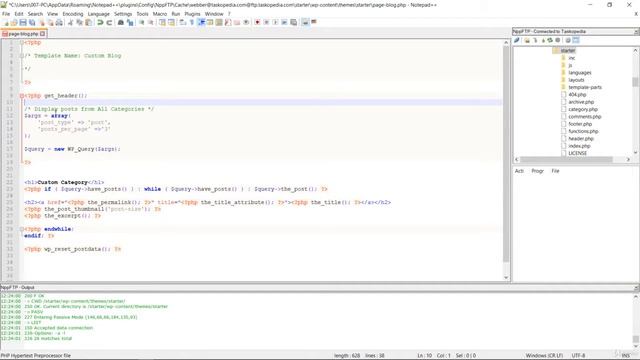
Task: Close the NppFTP panel with its X
Action: 637,31
